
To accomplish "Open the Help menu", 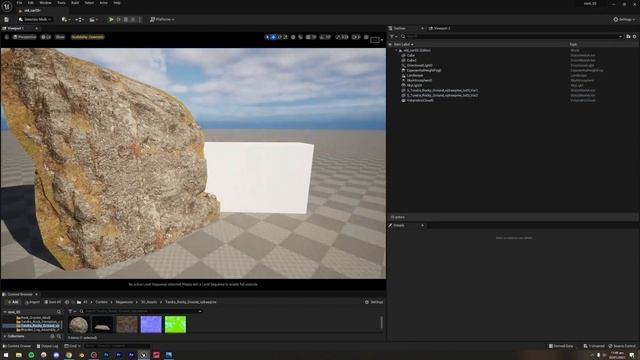I will (x=117, y=3).
